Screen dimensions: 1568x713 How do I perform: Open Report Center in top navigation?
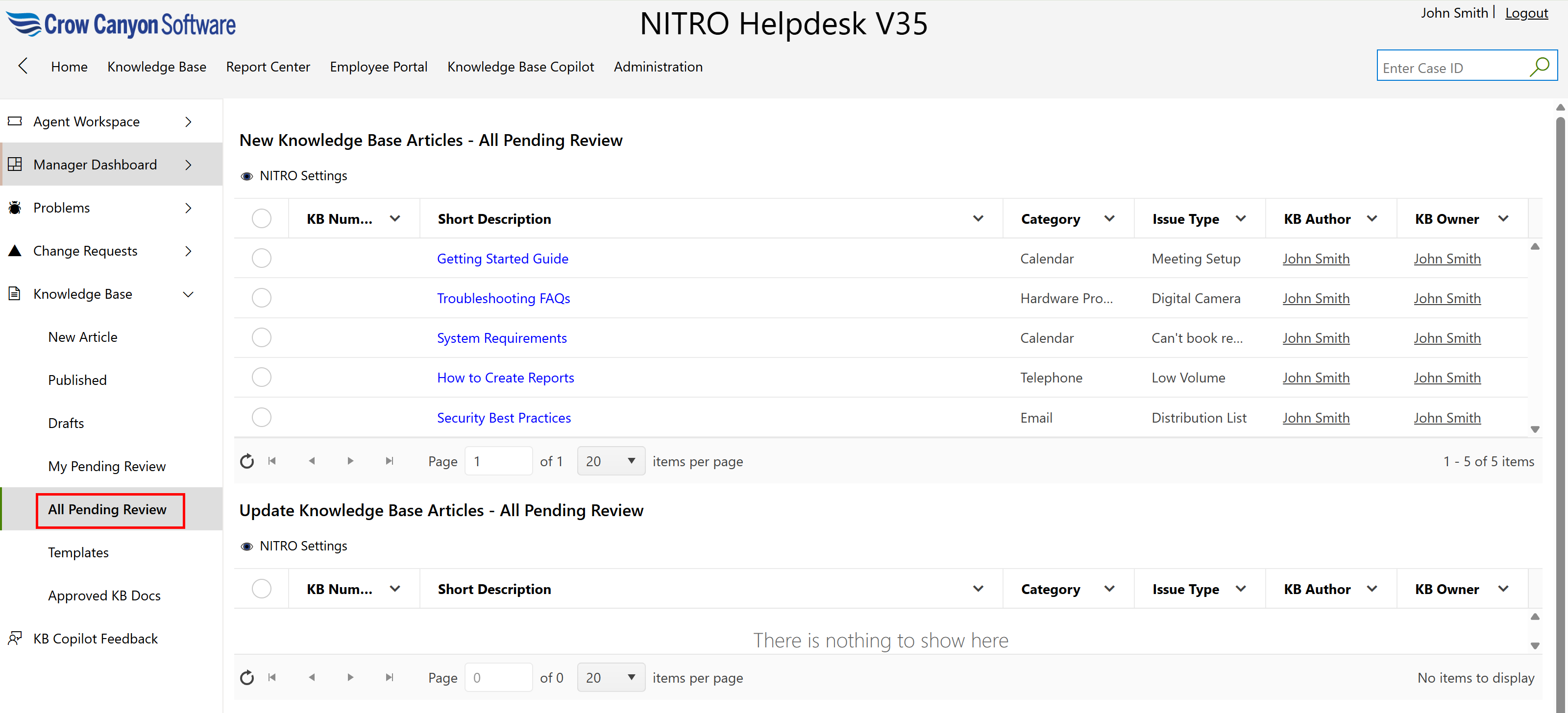tap(268, 66)
